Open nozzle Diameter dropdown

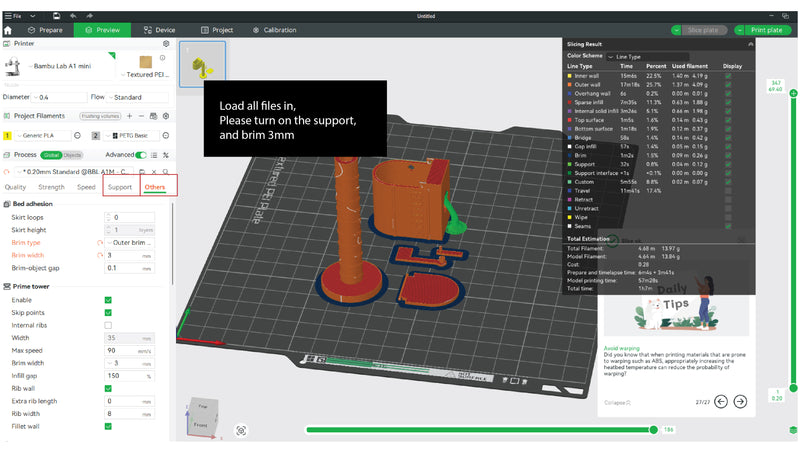point(59,97)
